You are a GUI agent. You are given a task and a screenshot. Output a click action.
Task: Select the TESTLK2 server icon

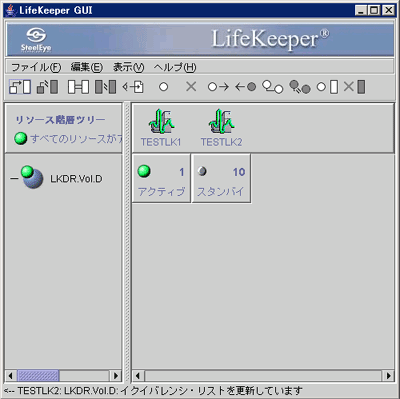coord(221,121)
